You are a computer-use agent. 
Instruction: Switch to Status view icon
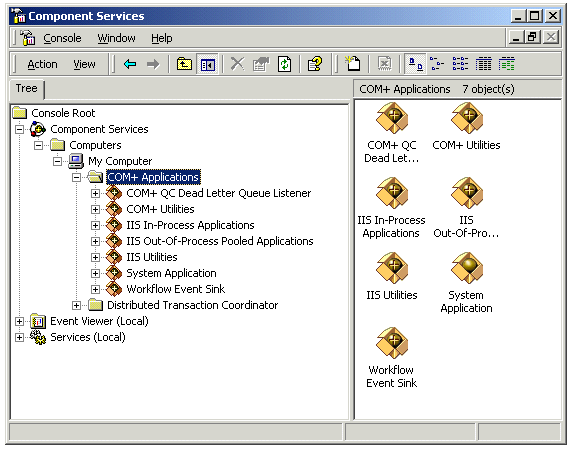[506, 64]
